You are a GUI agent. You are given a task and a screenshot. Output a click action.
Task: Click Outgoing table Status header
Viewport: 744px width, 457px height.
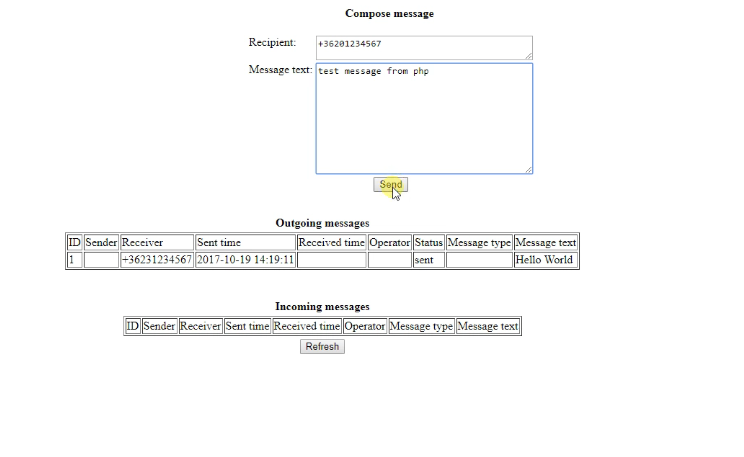428,242
